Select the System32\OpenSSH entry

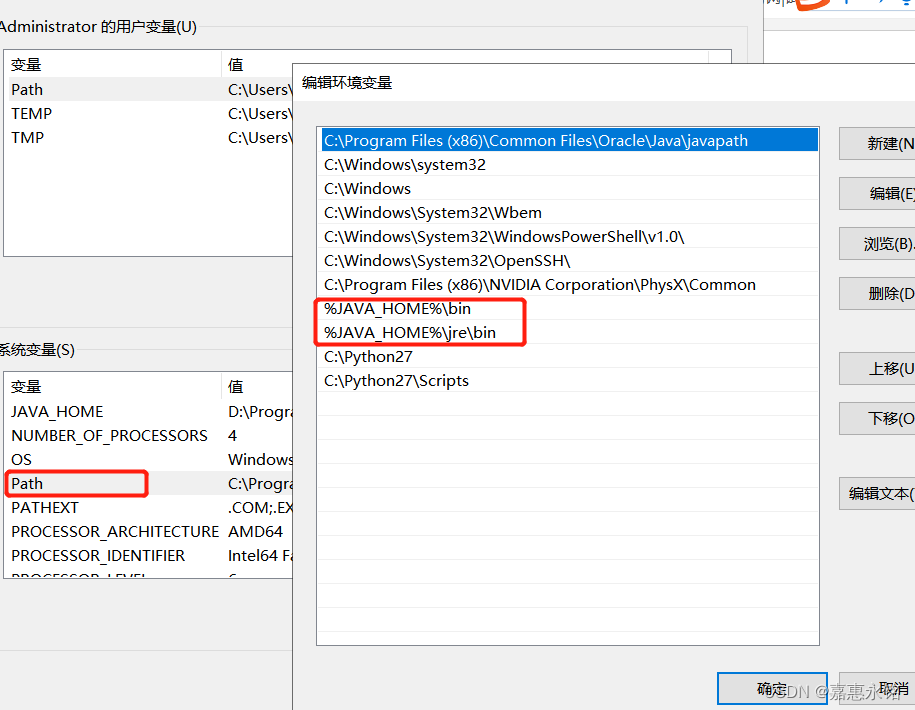pos(569,260)
